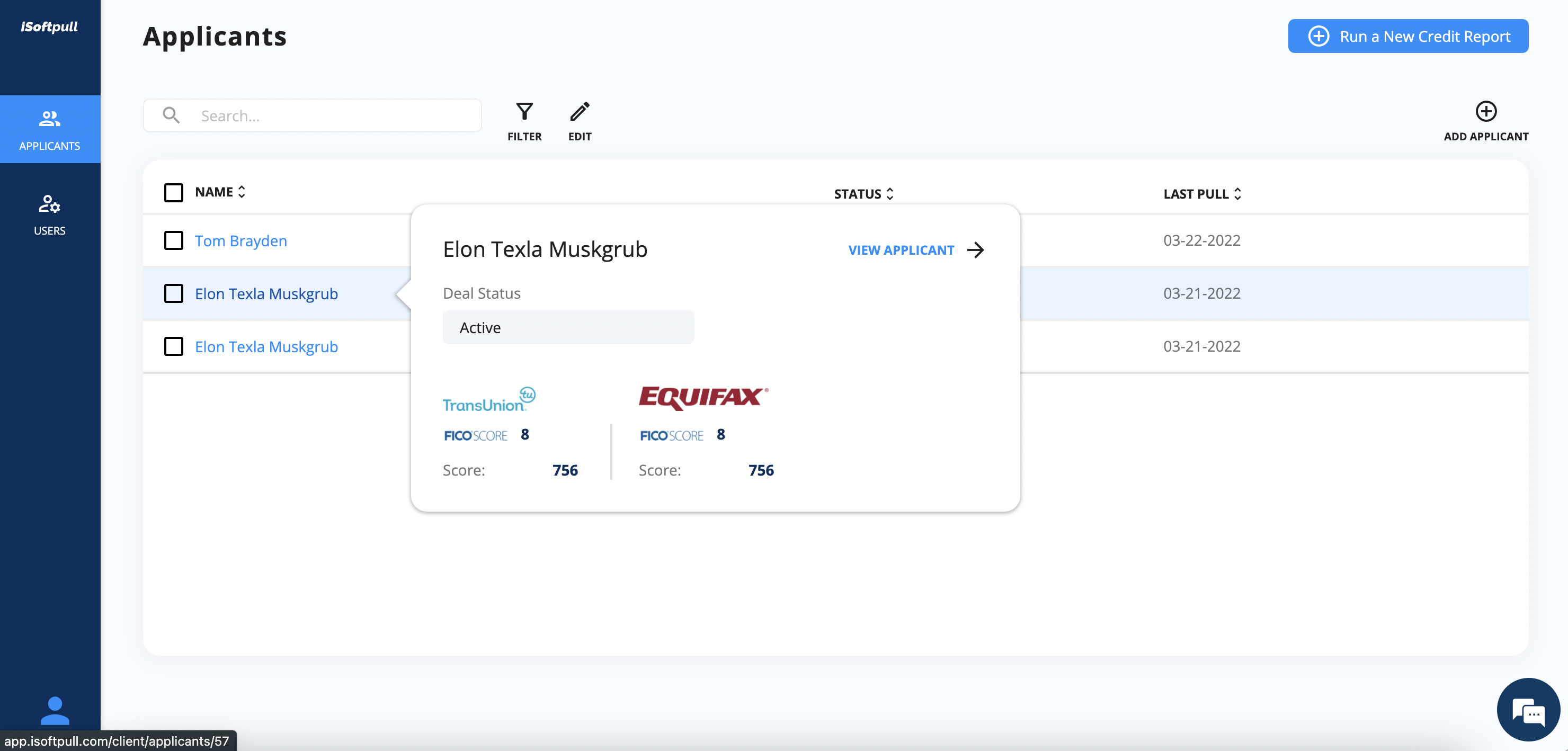Image resolution: width=1568 pixels, height=751 pixels.
Task: Click the iSoftpull logo
Action: [x=49, y=27]
